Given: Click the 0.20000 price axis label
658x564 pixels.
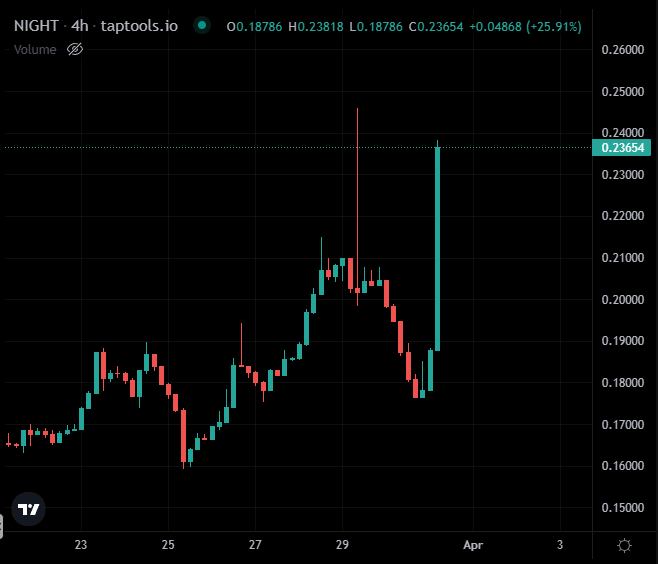Looking at the screenshot, I should (x=623, y=300).
